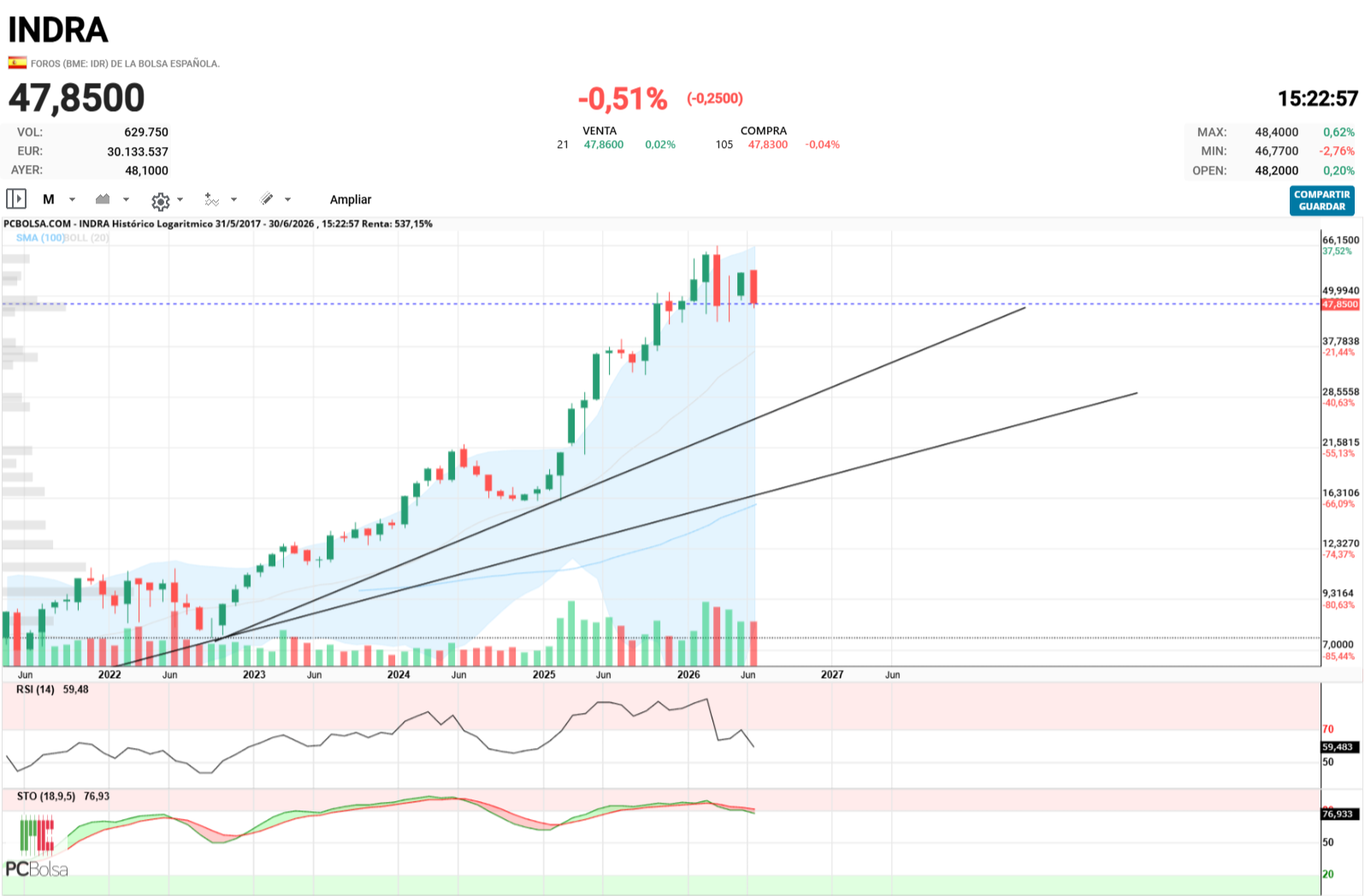Click the 2024 label on time axis
This screenshot has height=896, width=1365.
pyautogui.click(x=399, y=675)
